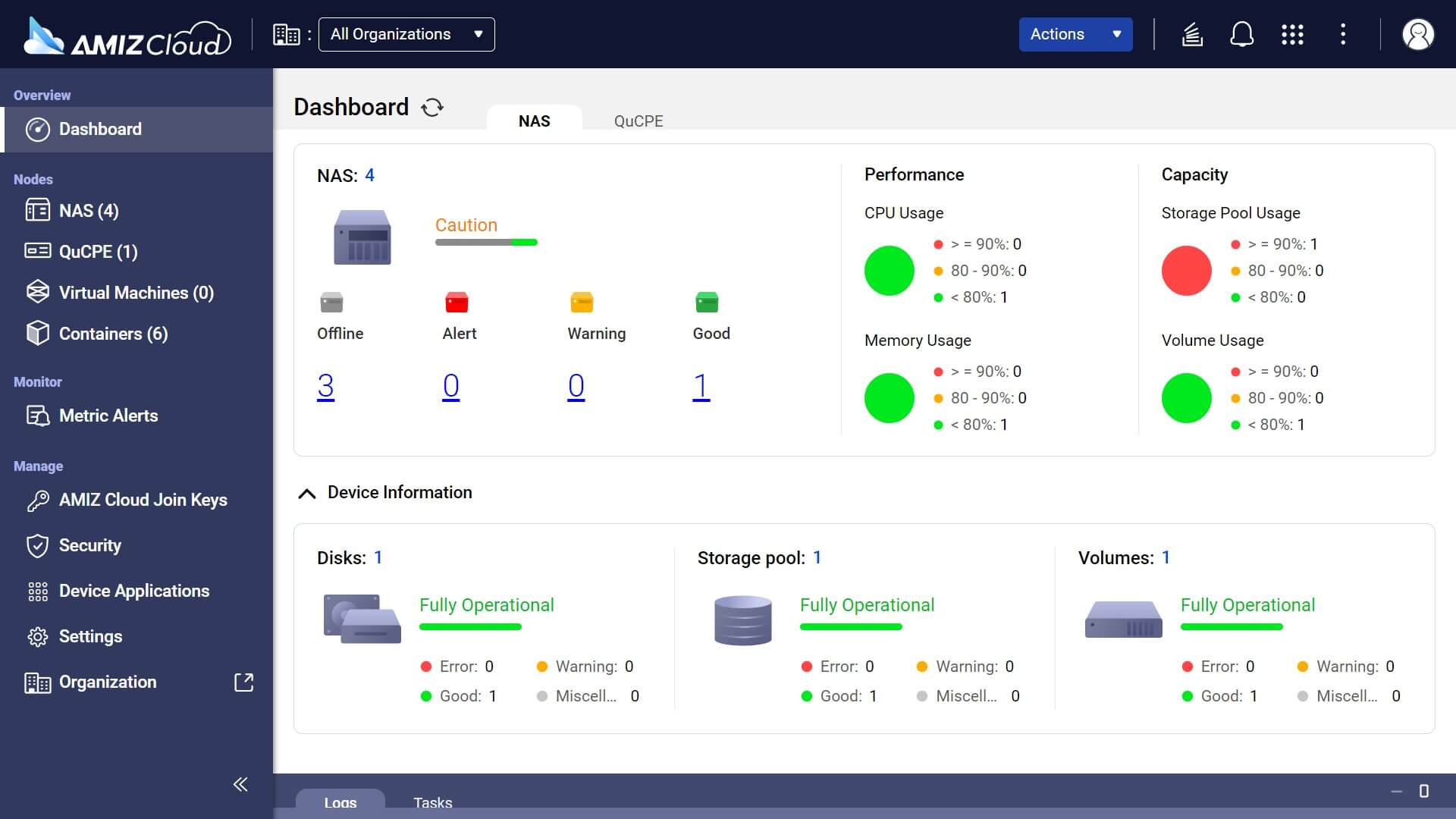Screen dimensions: 1456x819
Task: Open the Warning count link 0
Action: (576, 386)
